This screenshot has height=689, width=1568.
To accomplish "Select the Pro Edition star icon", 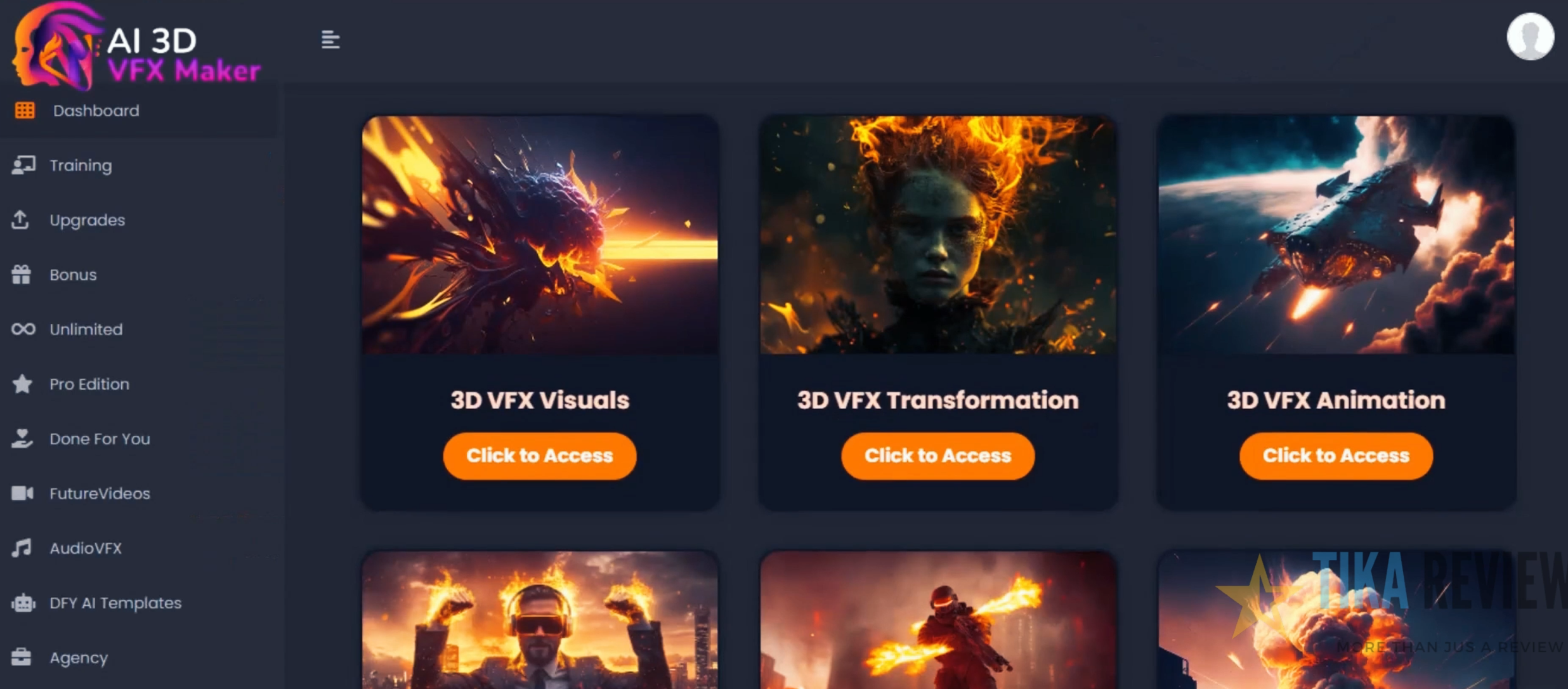I will click(x=22, y=383).
